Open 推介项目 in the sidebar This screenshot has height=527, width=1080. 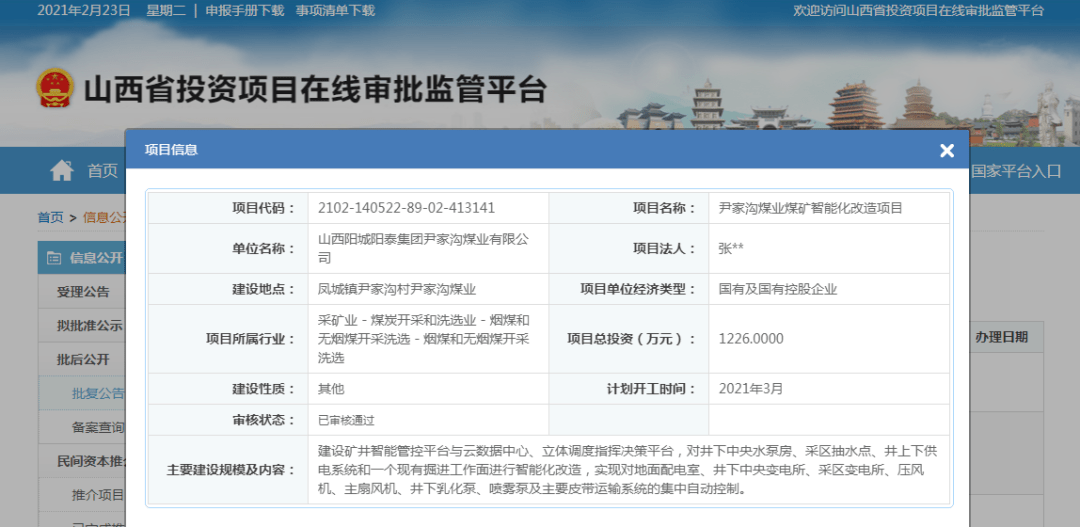(98, 495)
